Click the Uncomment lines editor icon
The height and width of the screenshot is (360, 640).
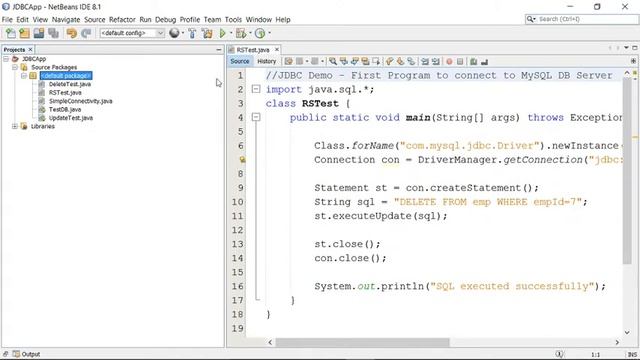tap(484, 61)
